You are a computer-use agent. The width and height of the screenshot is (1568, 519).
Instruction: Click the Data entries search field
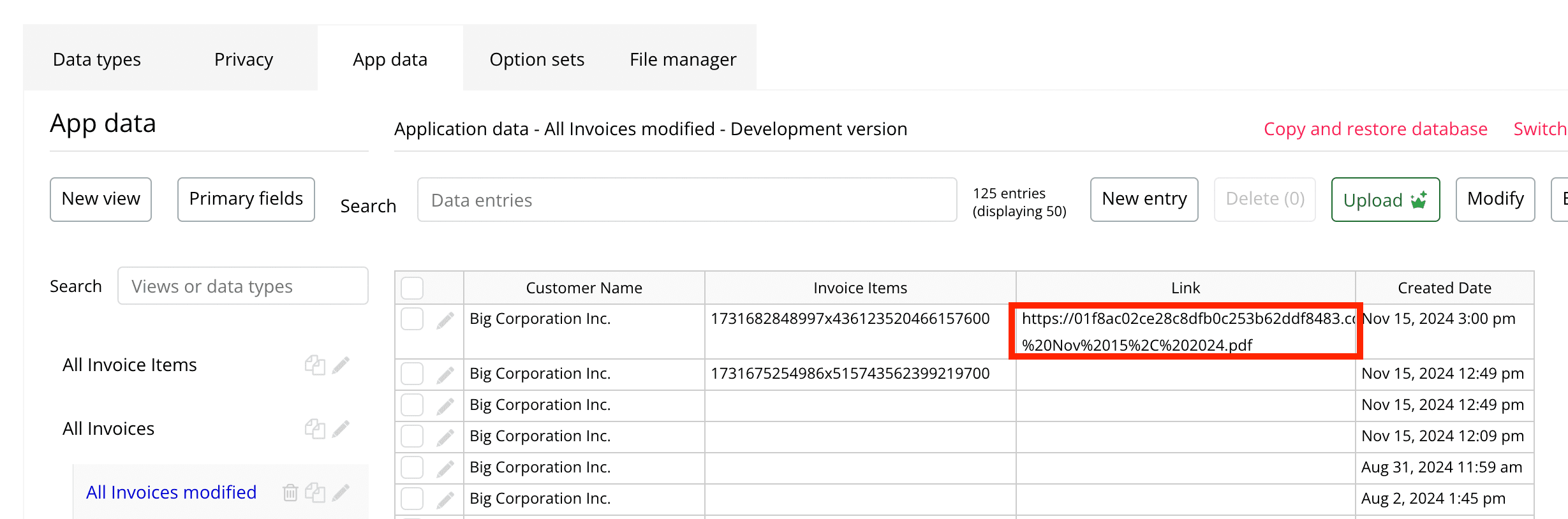[686, 200]
